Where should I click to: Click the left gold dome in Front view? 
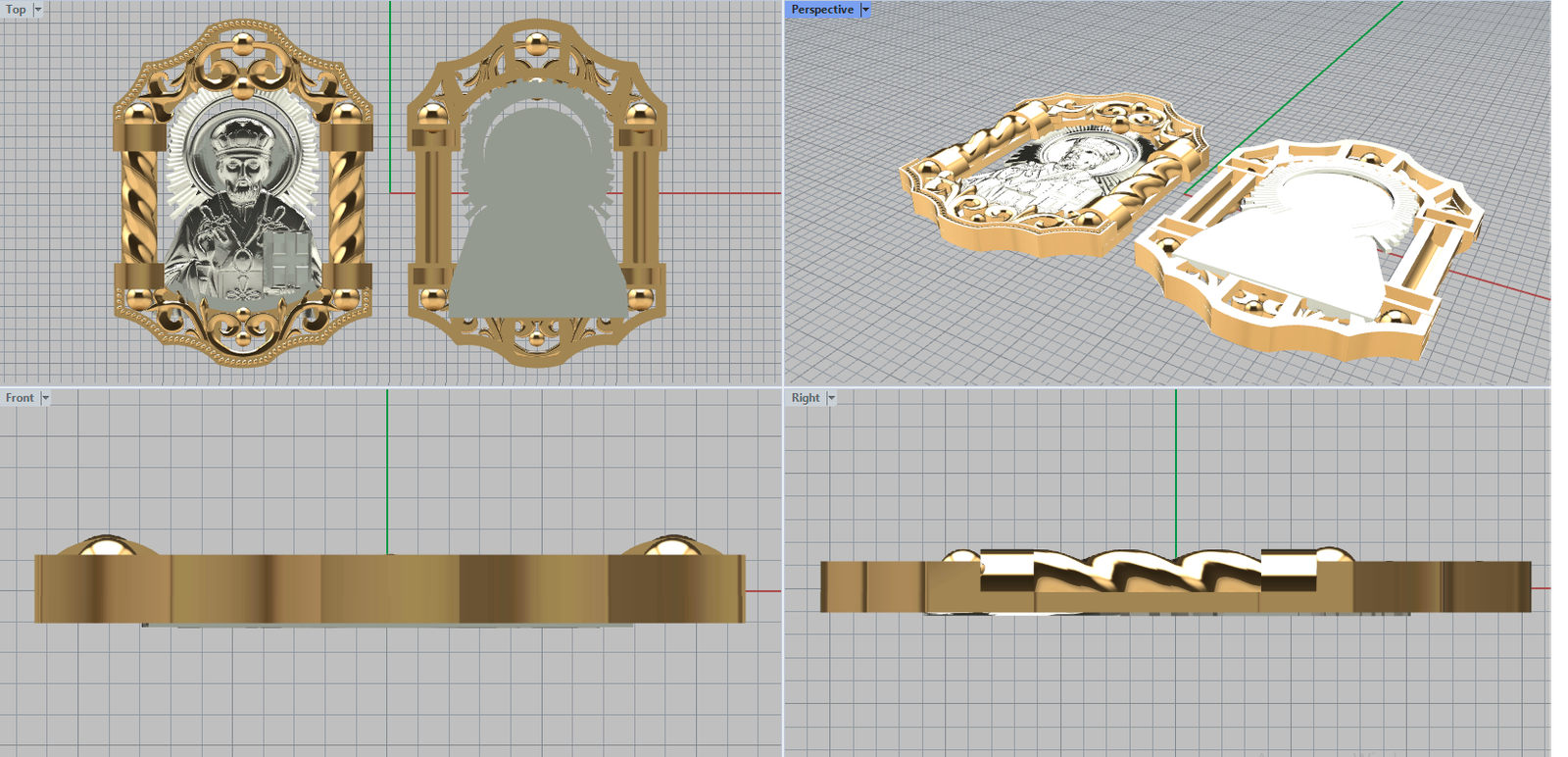click(x=104, y=545)
